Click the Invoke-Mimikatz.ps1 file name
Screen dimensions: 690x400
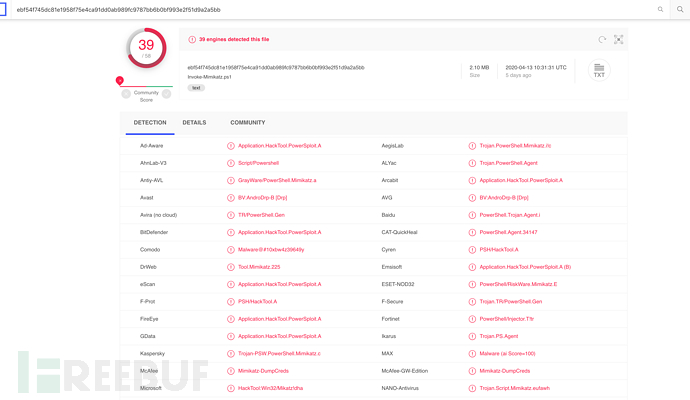[209, 77]
